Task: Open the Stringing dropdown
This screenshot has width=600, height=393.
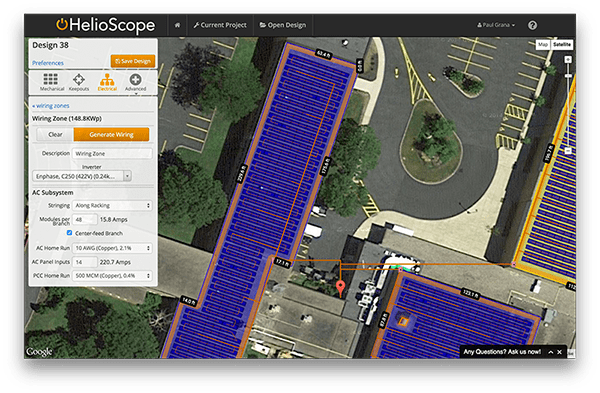Action: [112, 205]
